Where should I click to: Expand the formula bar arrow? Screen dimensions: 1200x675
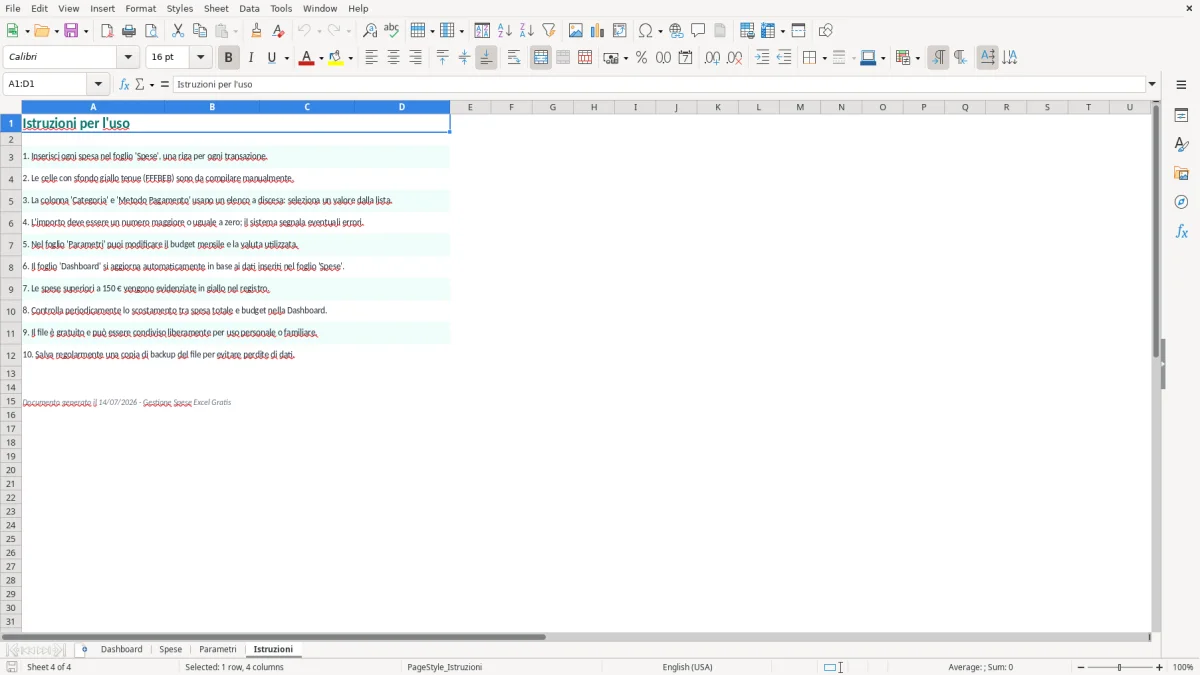pyautogui.click(x=1152, y=85)
